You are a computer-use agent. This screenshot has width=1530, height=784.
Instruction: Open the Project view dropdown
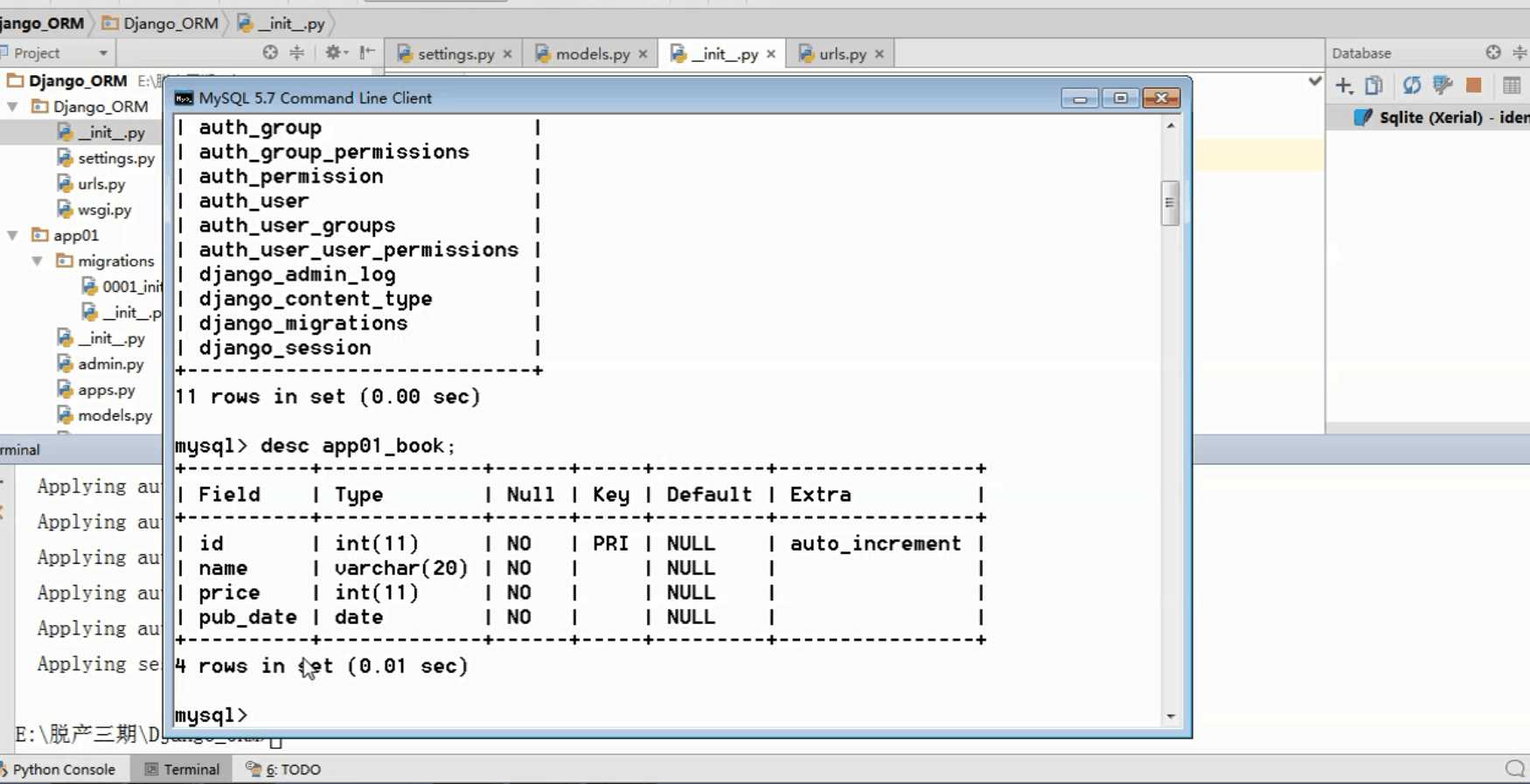click(103, 53)
